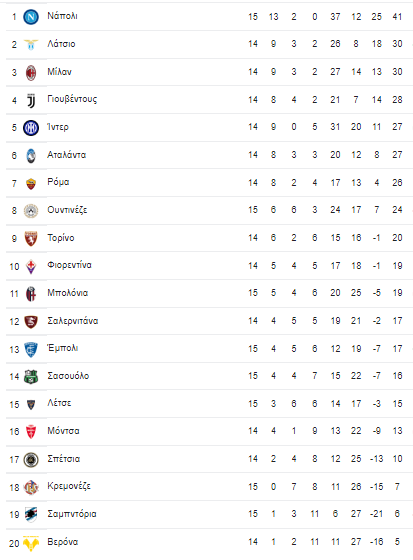The height and width of the screenshot is (560, 413).
Task: Click the Atalanta crest icon
Action: 31,156
